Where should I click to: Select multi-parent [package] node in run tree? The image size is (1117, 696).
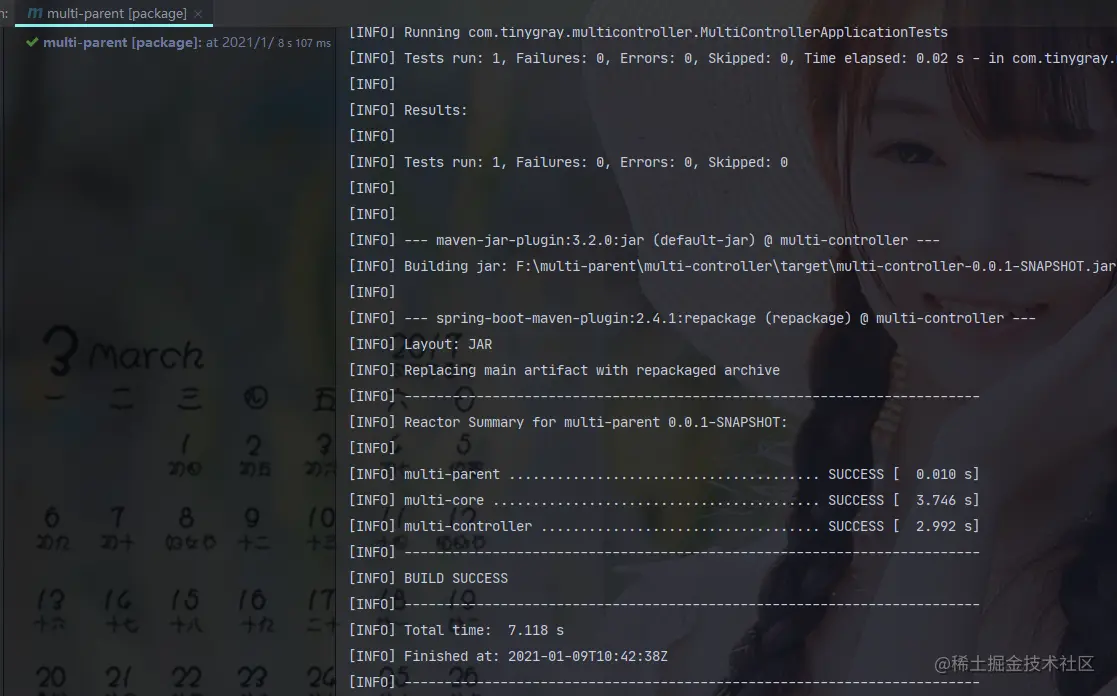(x=178, y=43)
